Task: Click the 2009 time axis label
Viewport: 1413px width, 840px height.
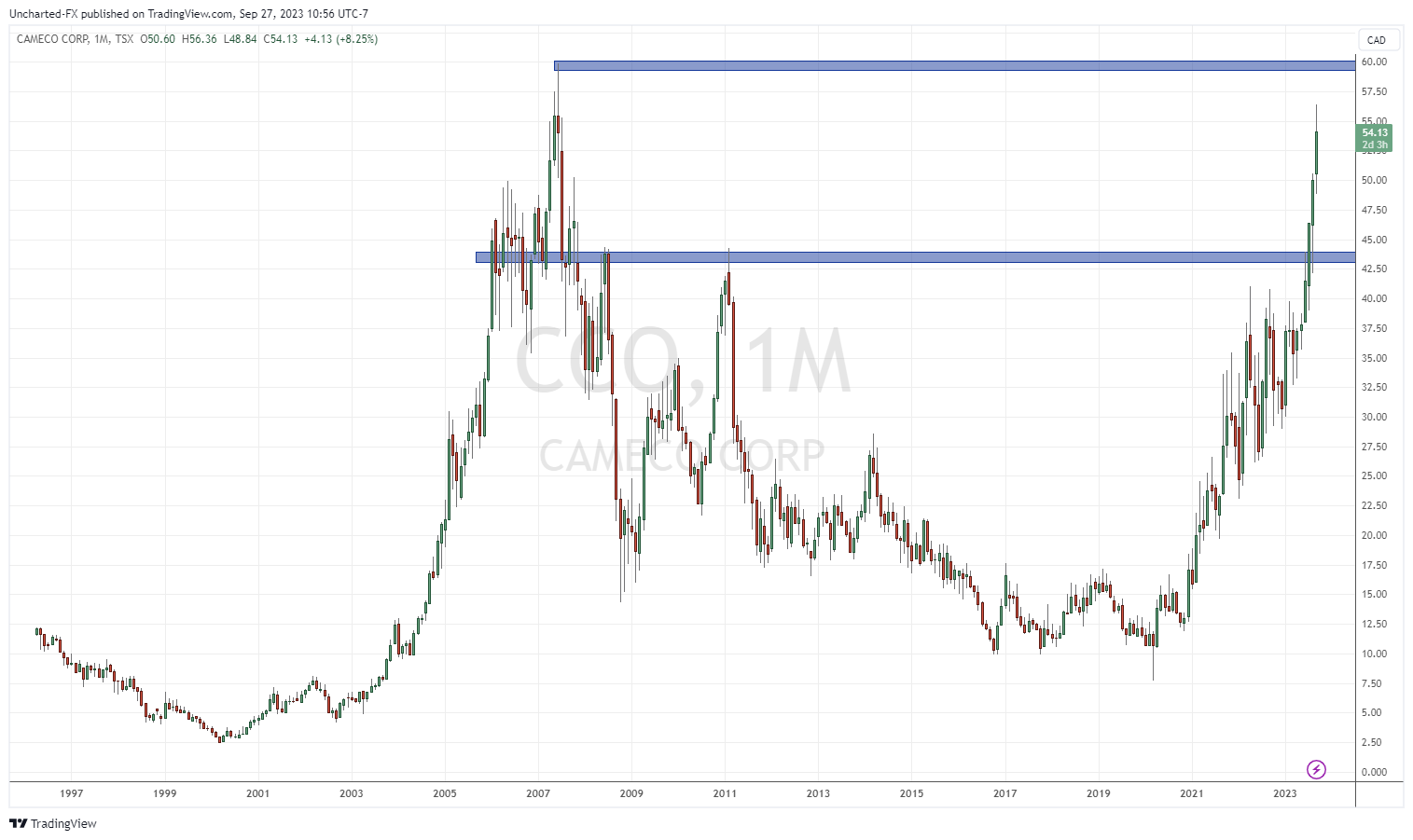Action: coord(631,794)
